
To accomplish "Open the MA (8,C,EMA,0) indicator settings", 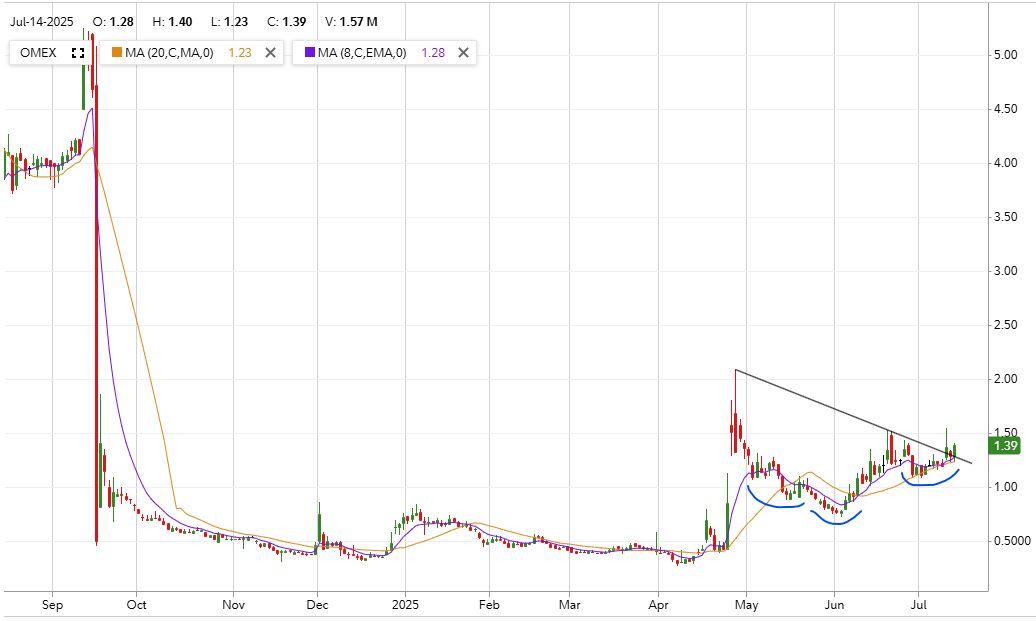I will click(362, 53).
